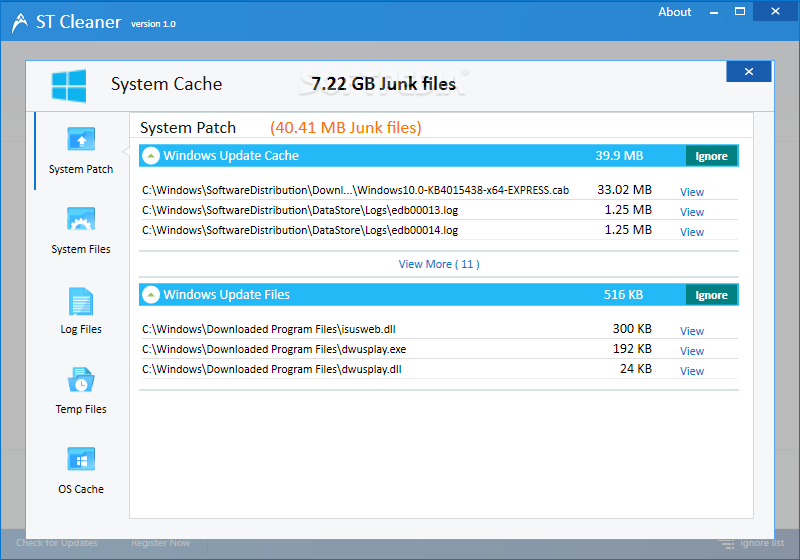
Task: Click the Windows logo in System Cache header
Action: (x=69, y=86)
